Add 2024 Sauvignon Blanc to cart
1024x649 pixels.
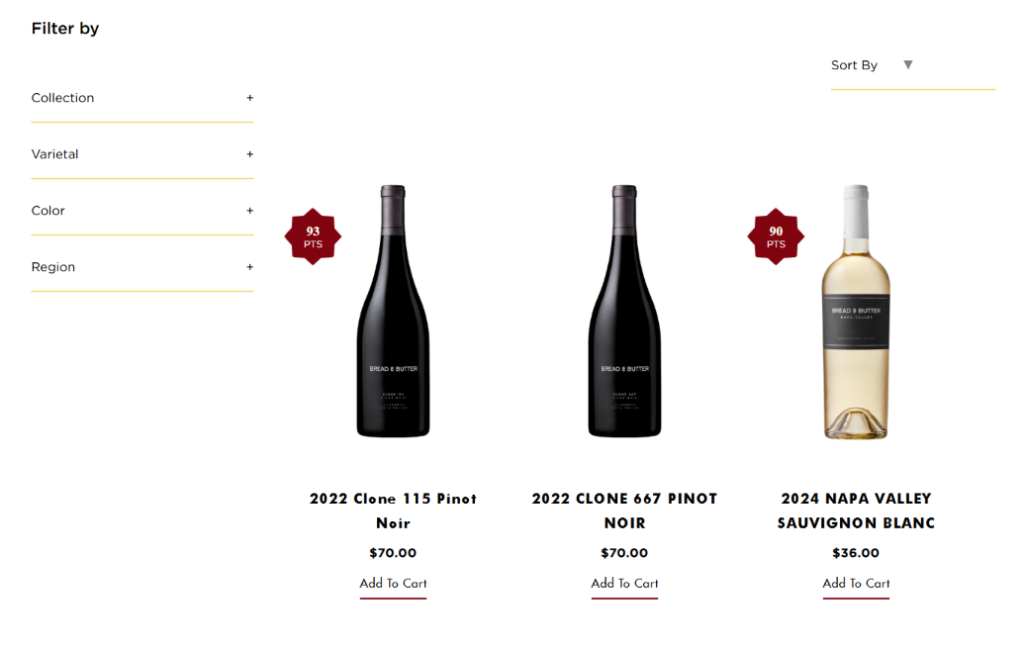(856, 583)
